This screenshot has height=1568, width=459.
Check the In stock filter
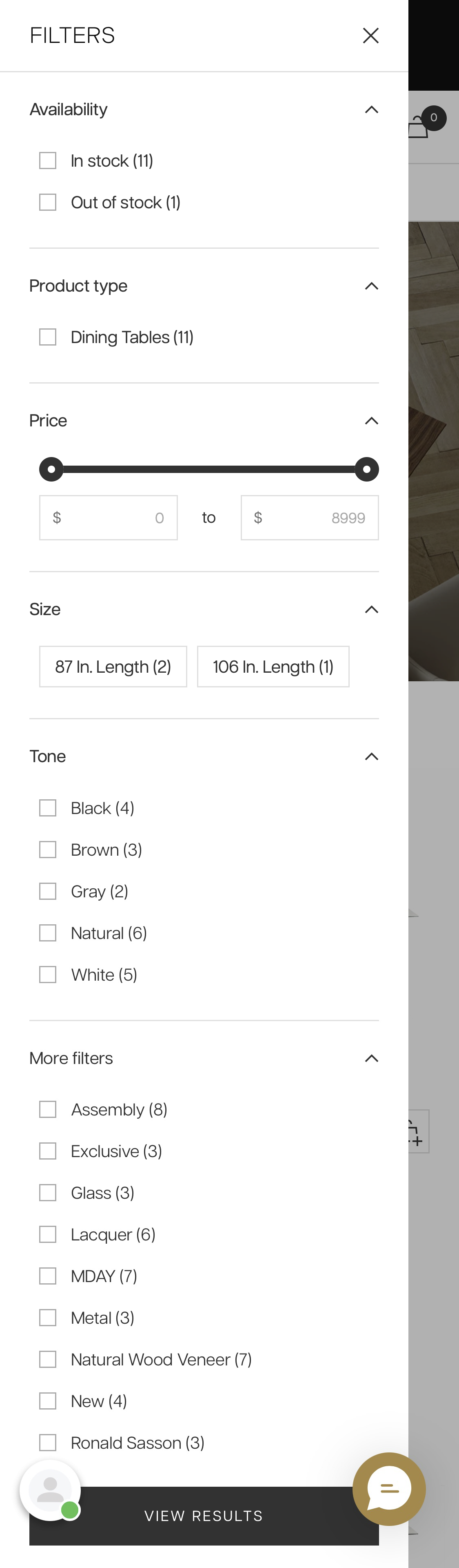47,160
